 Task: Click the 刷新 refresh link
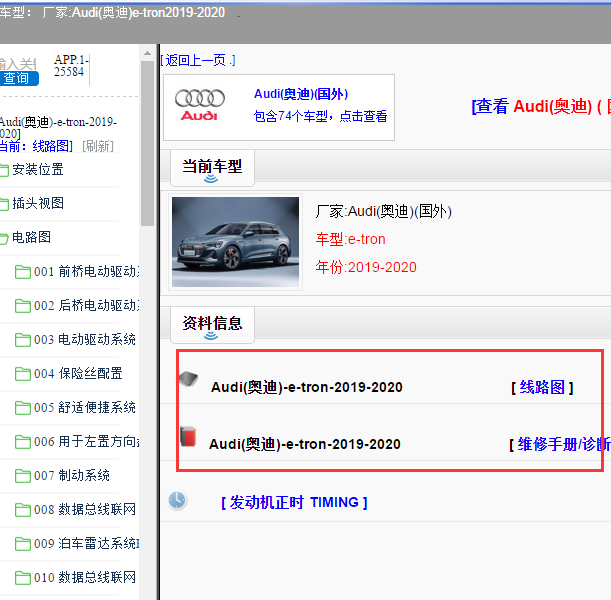coord(98,146)
